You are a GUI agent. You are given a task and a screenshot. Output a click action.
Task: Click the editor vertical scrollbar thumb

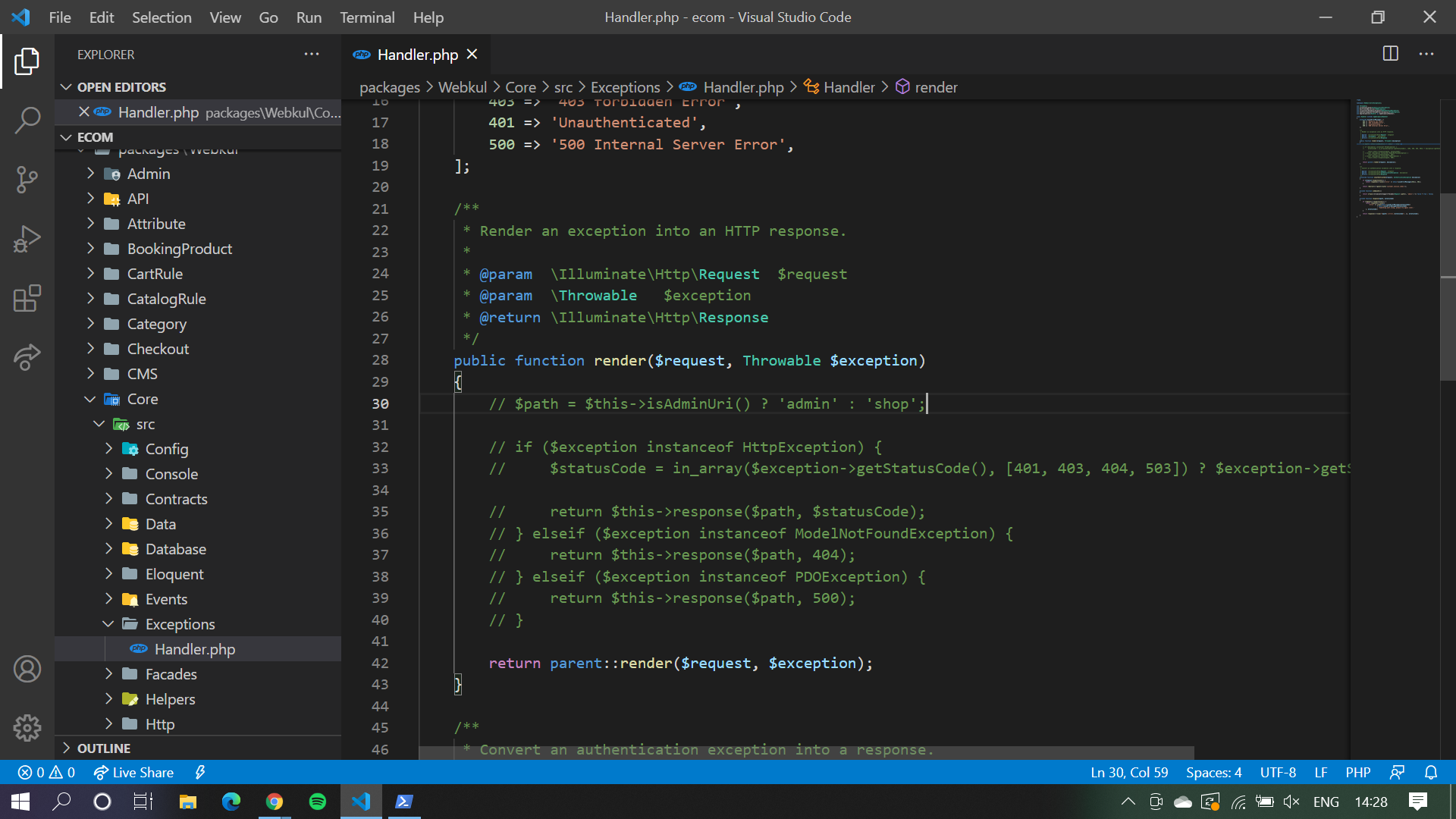pos(1448,287)
